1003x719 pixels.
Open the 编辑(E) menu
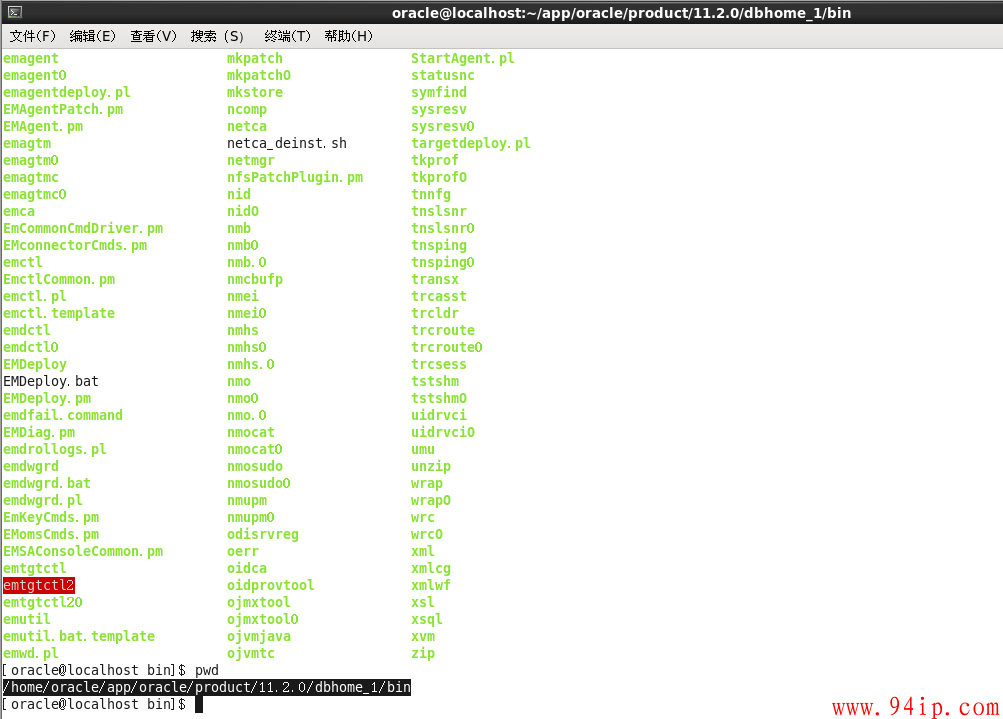(x=93, y=36)
